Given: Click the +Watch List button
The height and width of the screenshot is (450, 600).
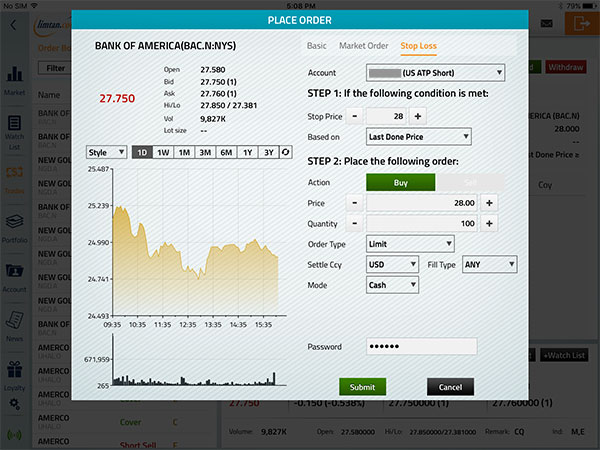Looking at the screenshot, I should [x=564, y=355].
